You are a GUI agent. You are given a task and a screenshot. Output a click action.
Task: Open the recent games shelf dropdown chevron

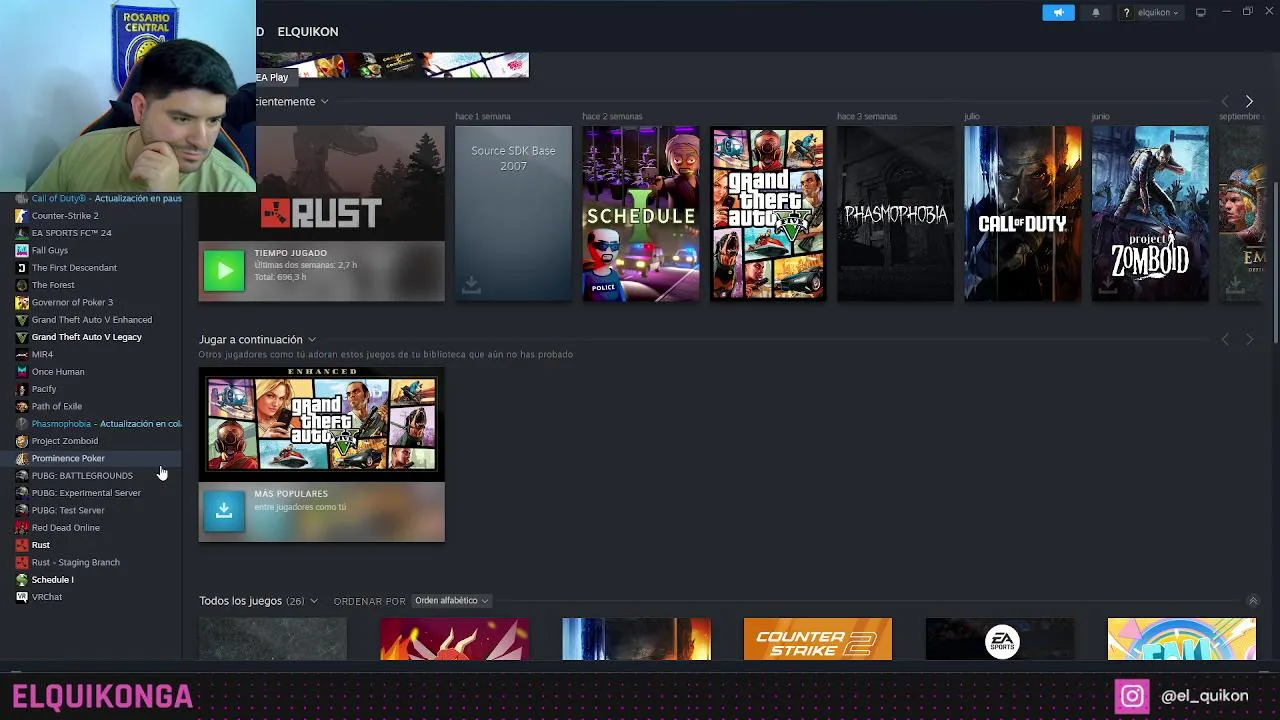pyautogui.click(x=324, y=102)
